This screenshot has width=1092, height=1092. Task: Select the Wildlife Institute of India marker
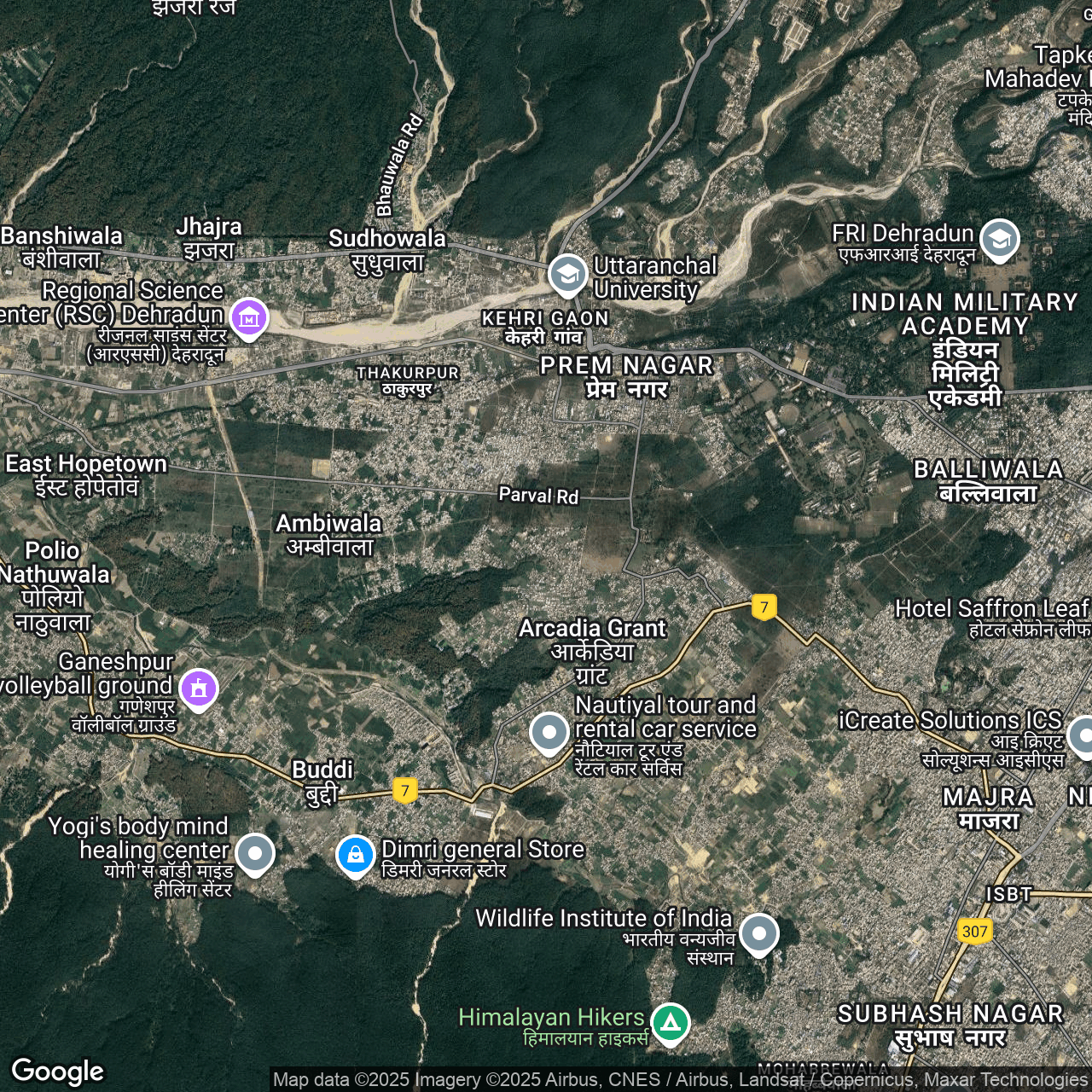pos(758,933)
